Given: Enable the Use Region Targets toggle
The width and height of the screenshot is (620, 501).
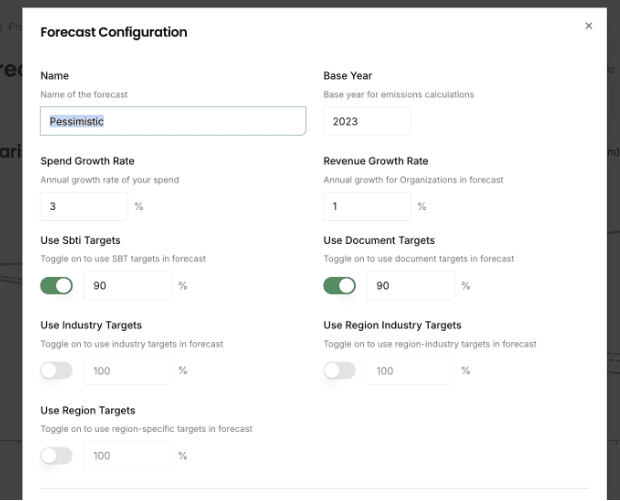Looking at the screenshot, I should (57, 456).
